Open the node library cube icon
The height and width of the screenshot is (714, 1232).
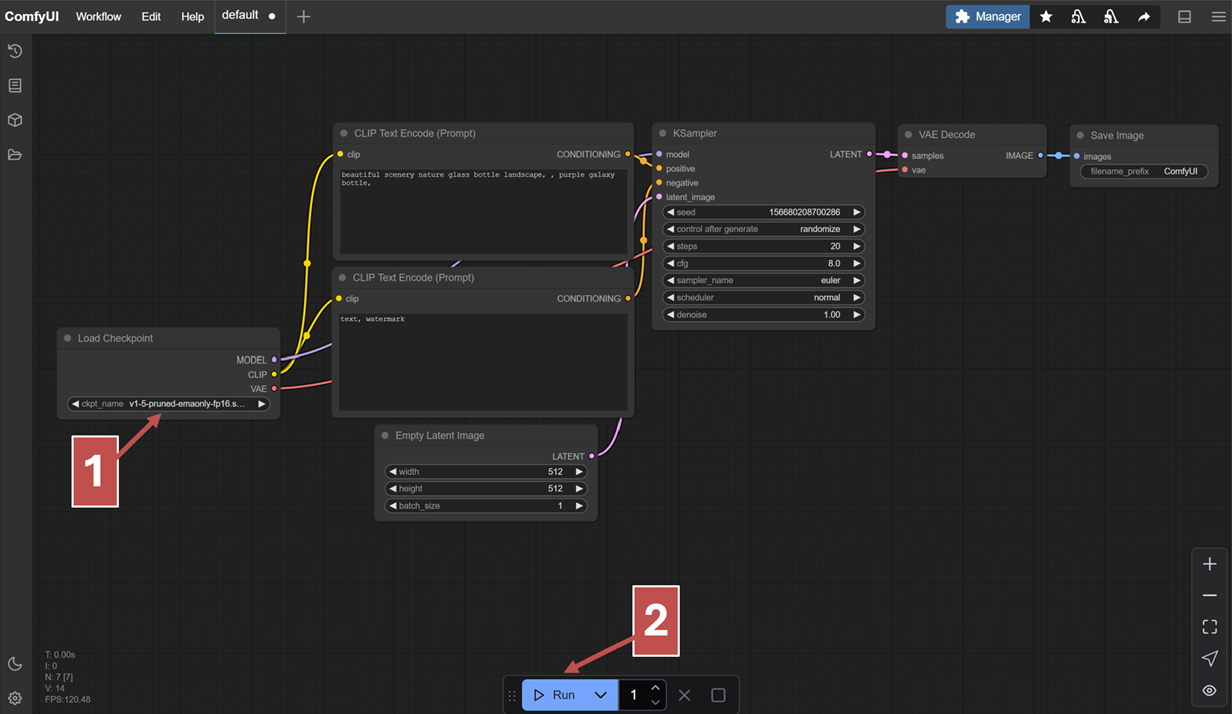tap(15, 120)
